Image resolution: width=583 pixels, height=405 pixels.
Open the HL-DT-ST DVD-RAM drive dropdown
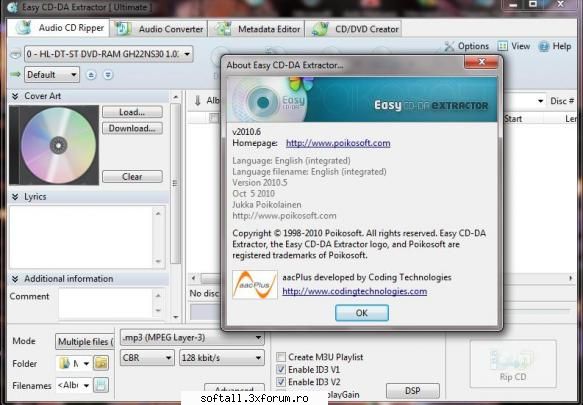[109, 54]
